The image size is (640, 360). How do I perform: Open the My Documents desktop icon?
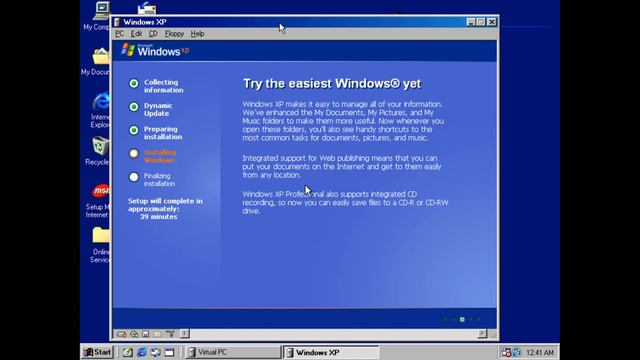pos(96,61)
